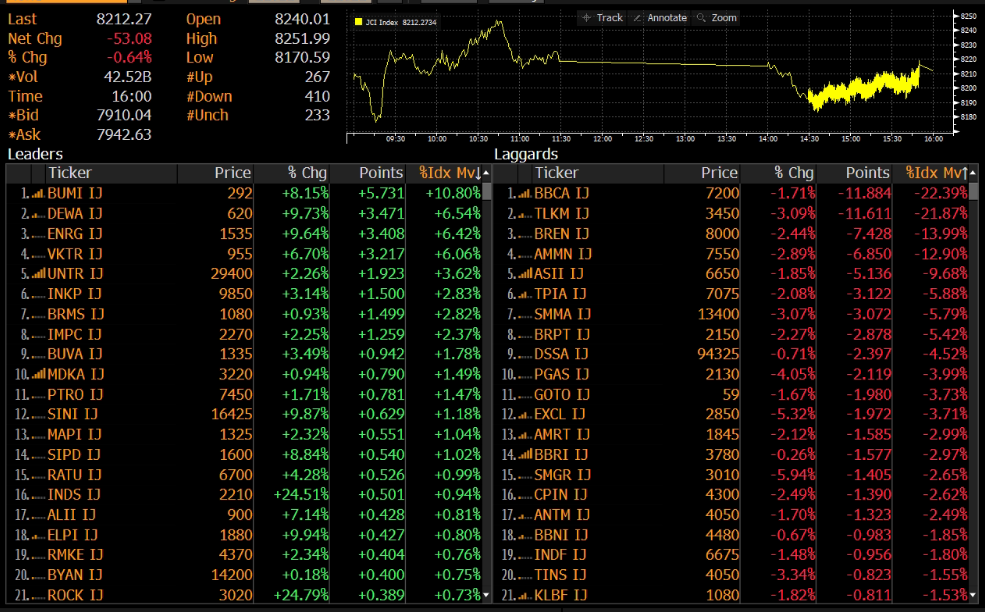Viewport: 985px width, 612px height.
Task: Click the bar-chart icon beside BBCA IJ
Action: (x=524, y=193)
